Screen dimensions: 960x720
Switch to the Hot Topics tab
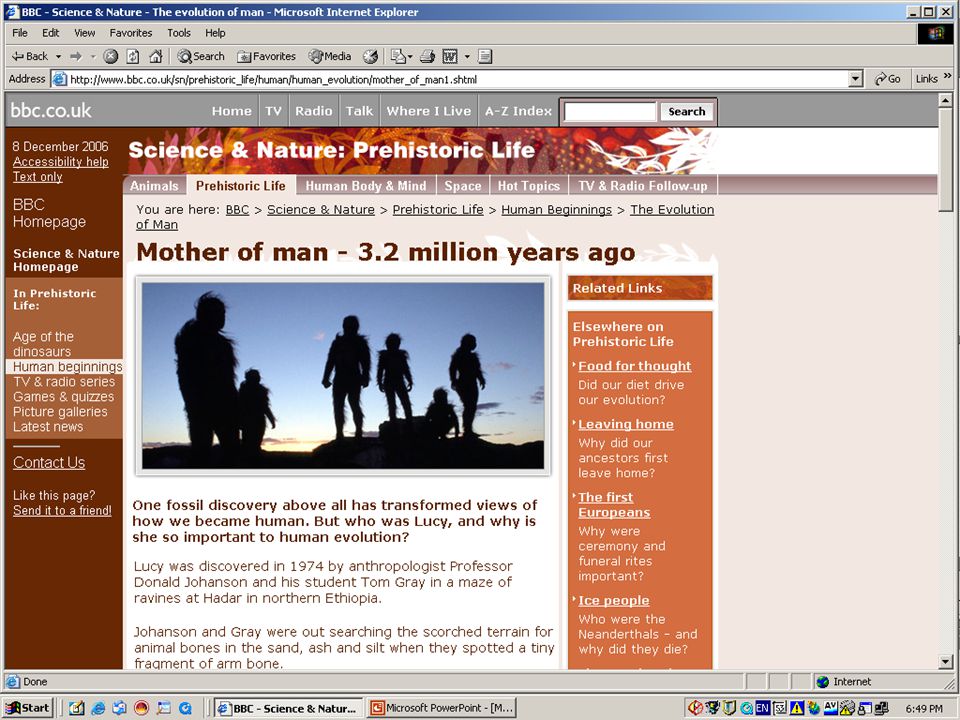click(x=529, y=186)
